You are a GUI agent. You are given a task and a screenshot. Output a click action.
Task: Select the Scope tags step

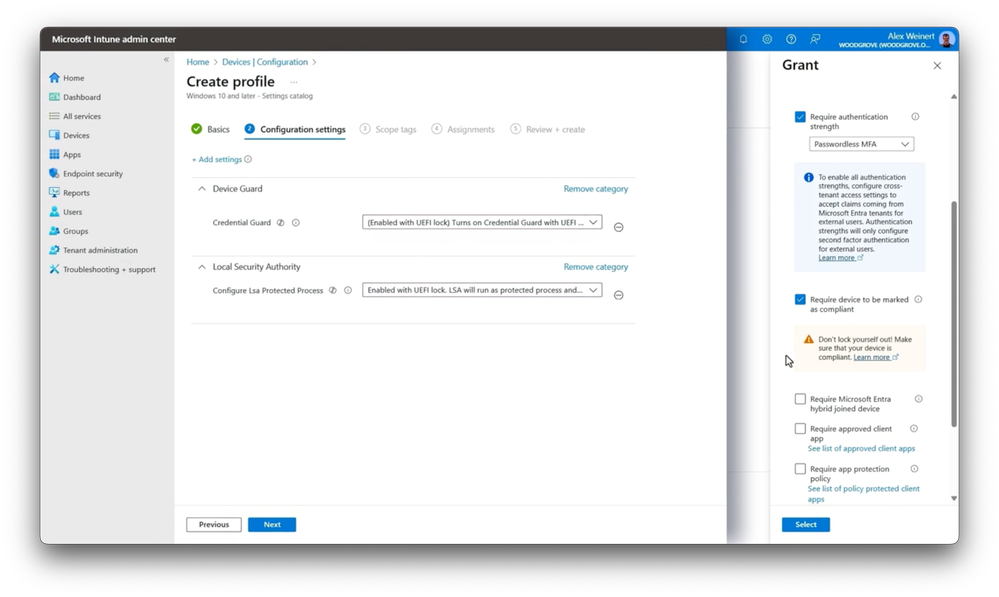pos(387,129)
